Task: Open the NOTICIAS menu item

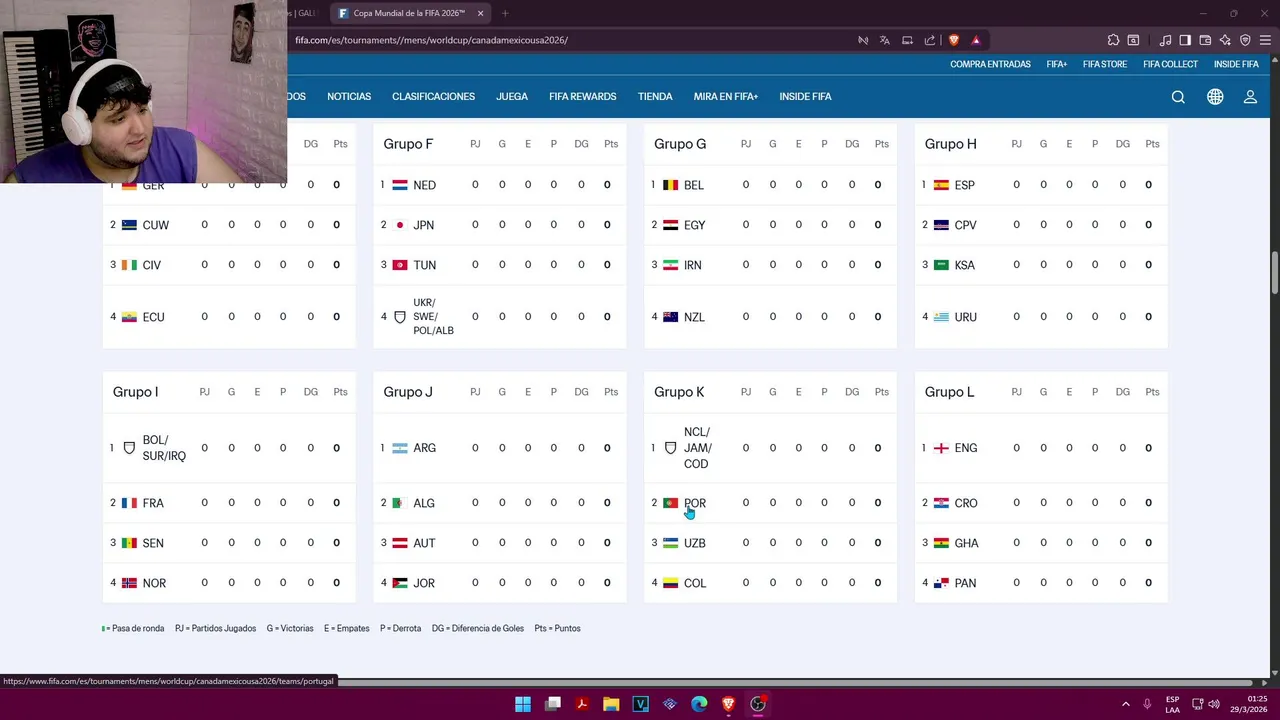Action: tap(349, 97)
